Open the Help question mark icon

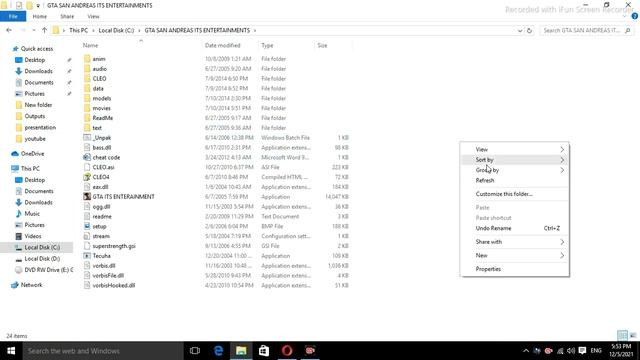coord(634,16)
